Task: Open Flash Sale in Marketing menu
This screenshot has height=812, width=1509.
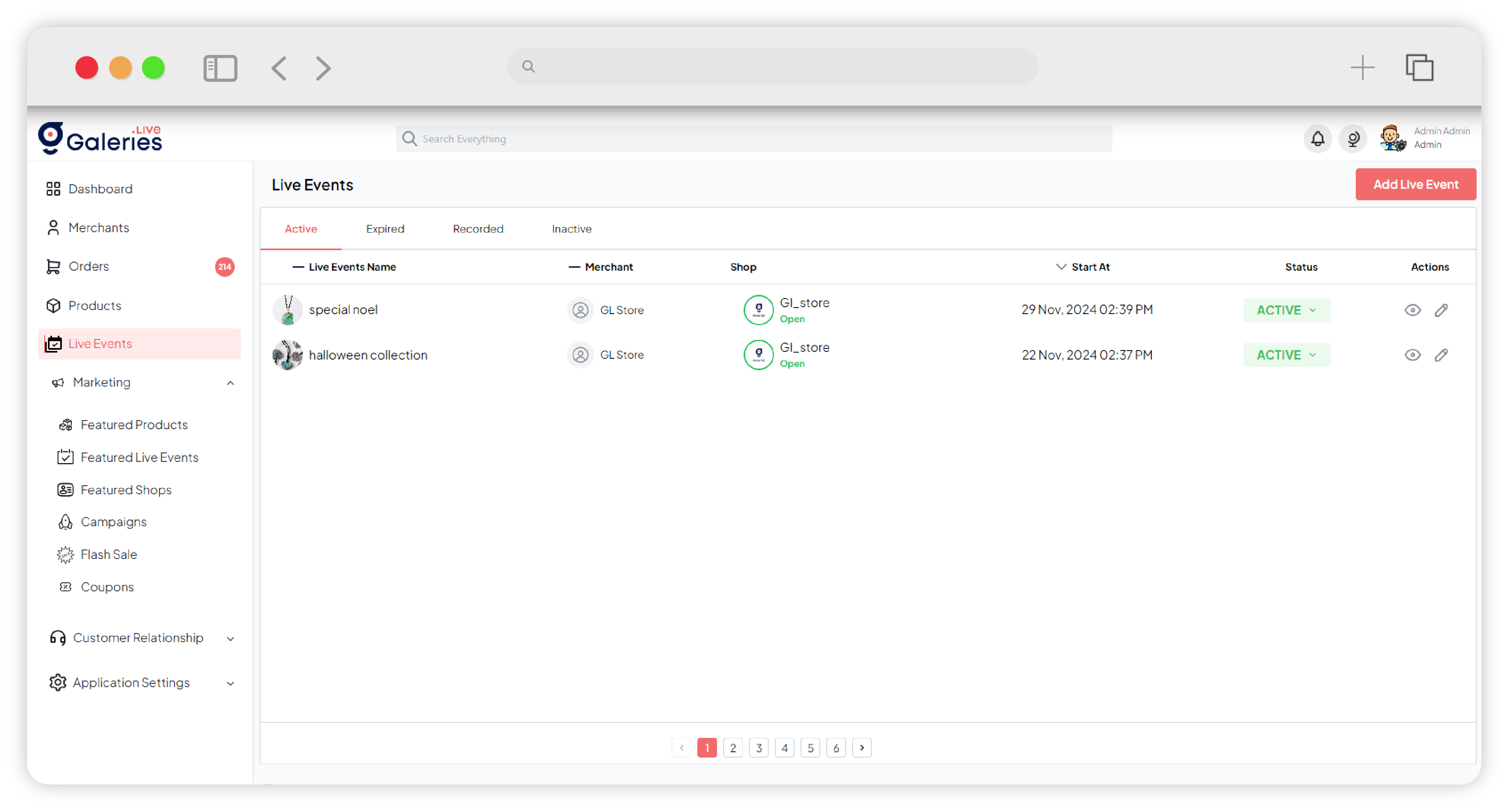Action: click(x=109, y=554)
